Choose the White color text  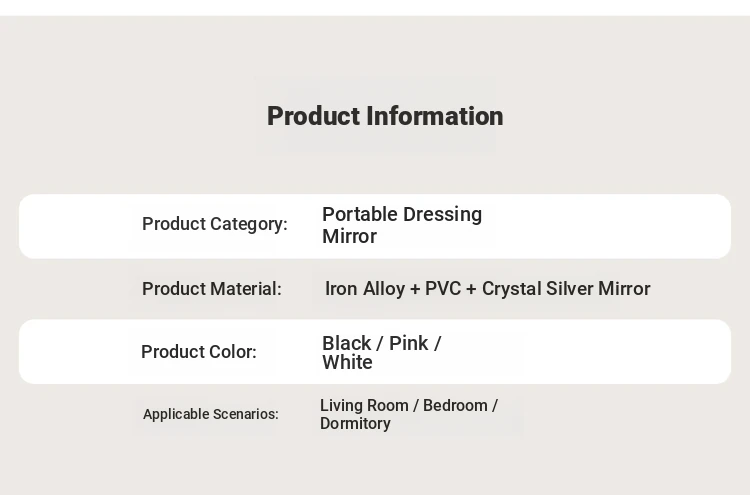point(347,363)
